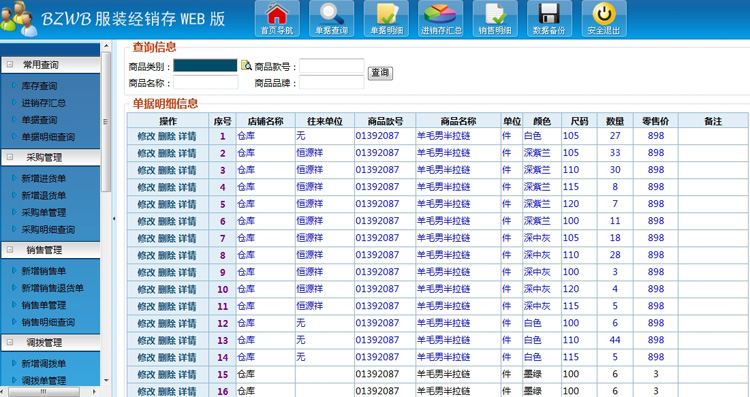Click the users logo beside BZWB title
This screenshot has width=750, height=397.
pyautogui.click(x=18, y=19)
